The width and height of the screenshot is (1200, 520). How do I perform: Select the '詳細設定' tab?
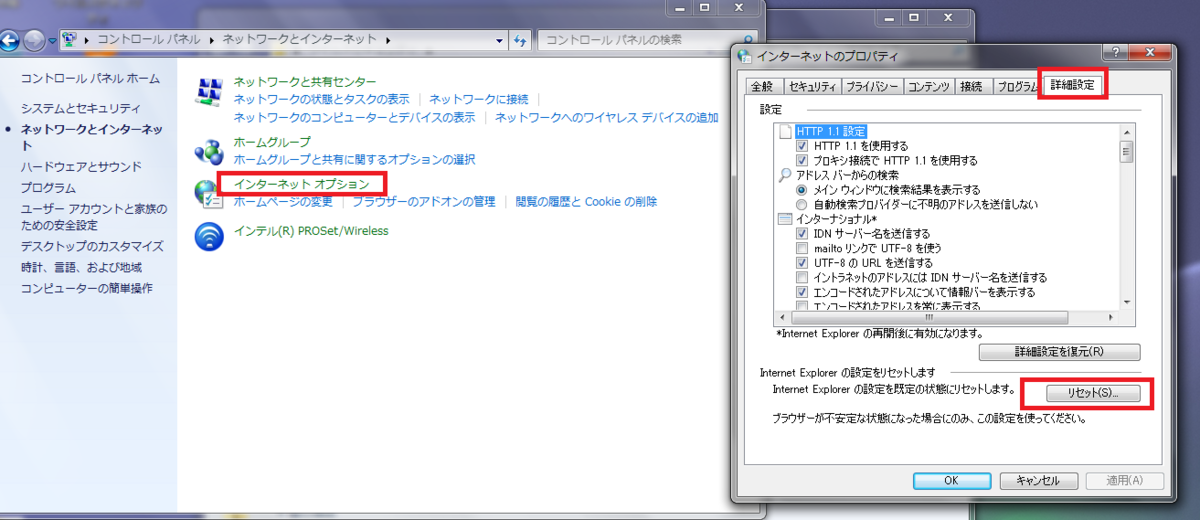click(1073, 85)
